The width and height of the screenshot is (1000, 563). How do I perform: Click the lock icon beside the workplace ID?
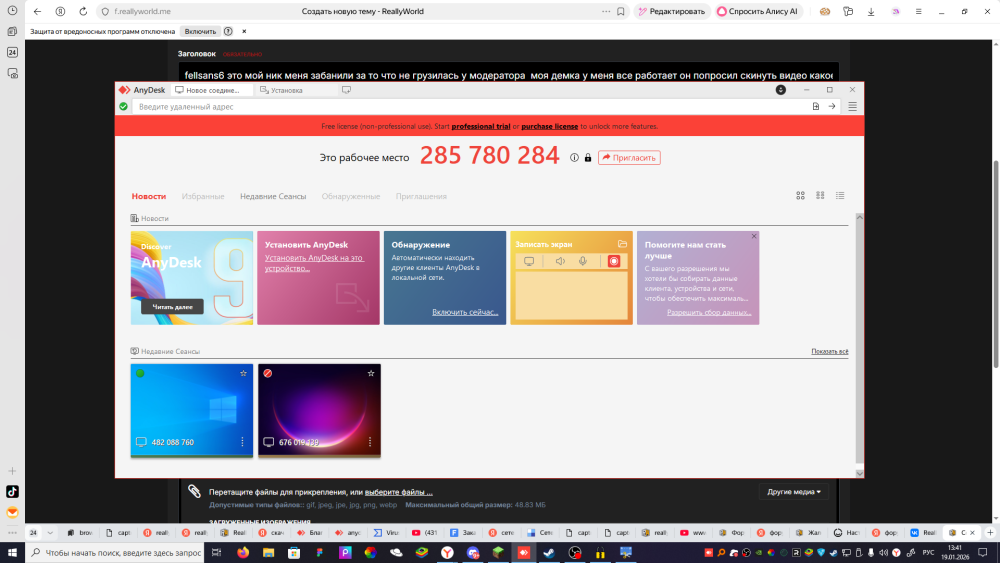pos(588,157)
